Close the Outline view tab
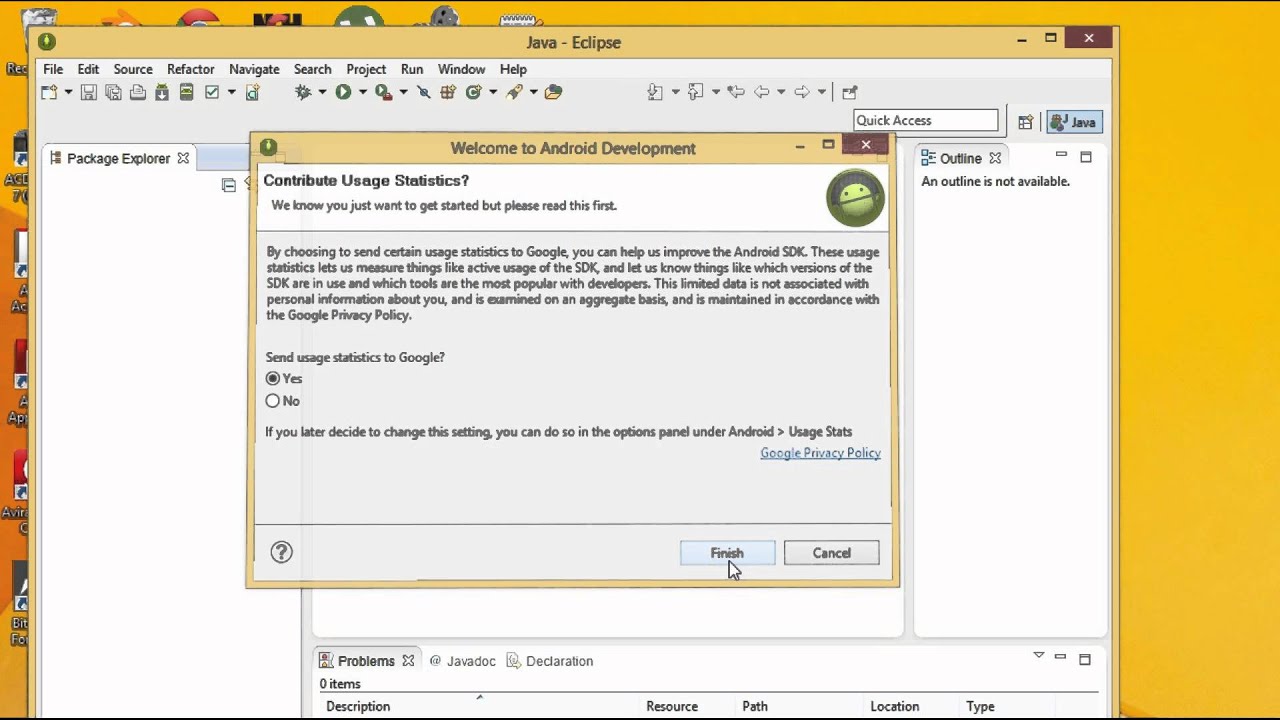This screenshot has height=720, width=1280. click(995, 158)
